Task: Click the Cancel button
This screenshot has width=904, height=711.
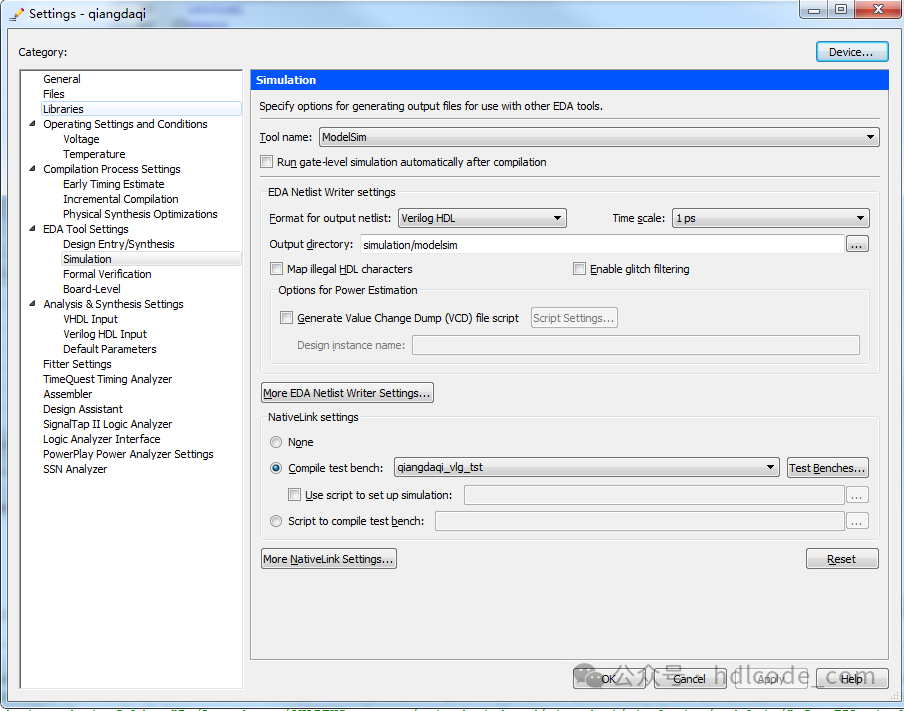Action: pyautogui.click(x=690, y=679)
